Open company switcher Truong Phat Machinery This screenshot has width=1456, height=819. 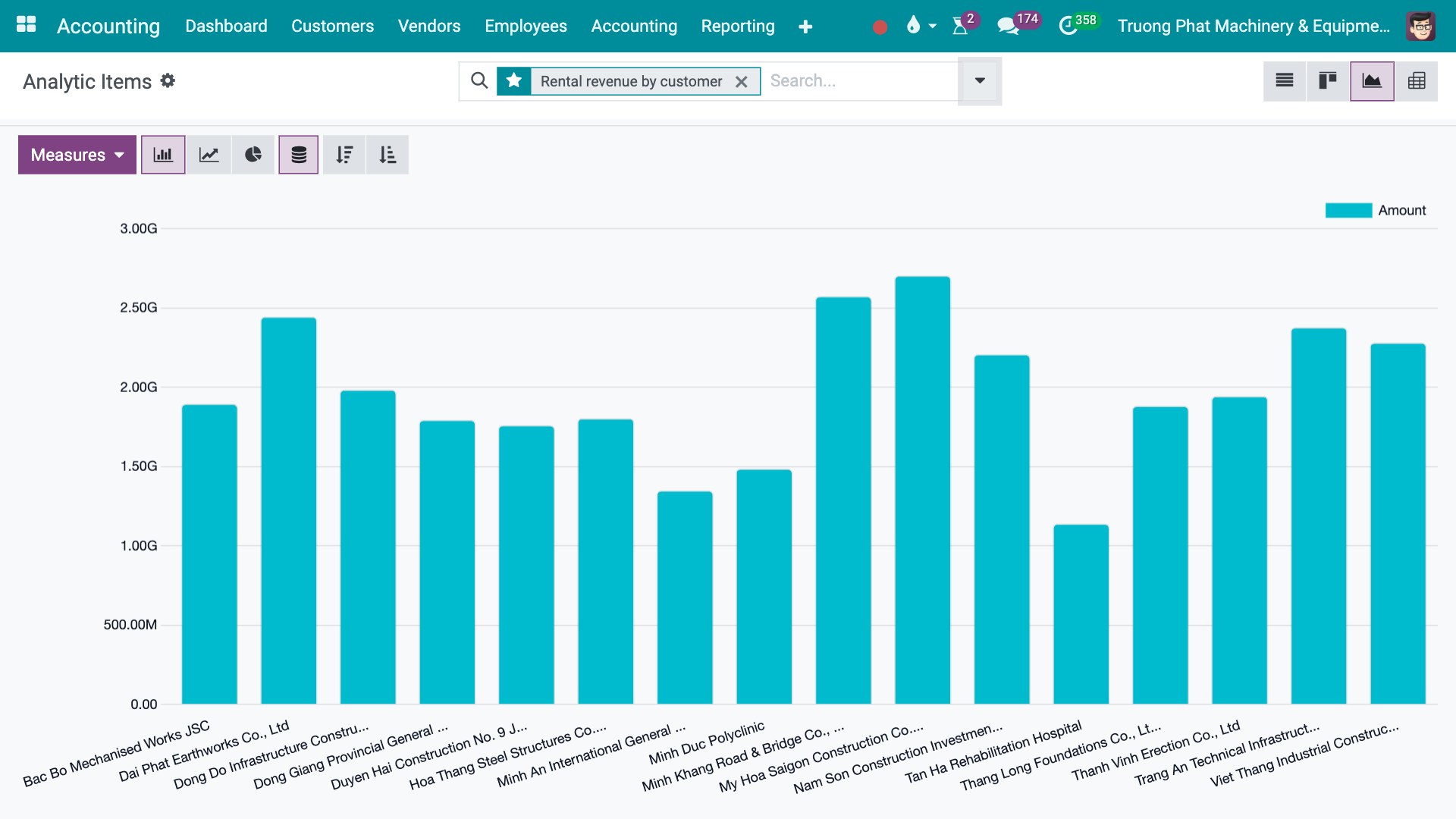point(1254,26)
